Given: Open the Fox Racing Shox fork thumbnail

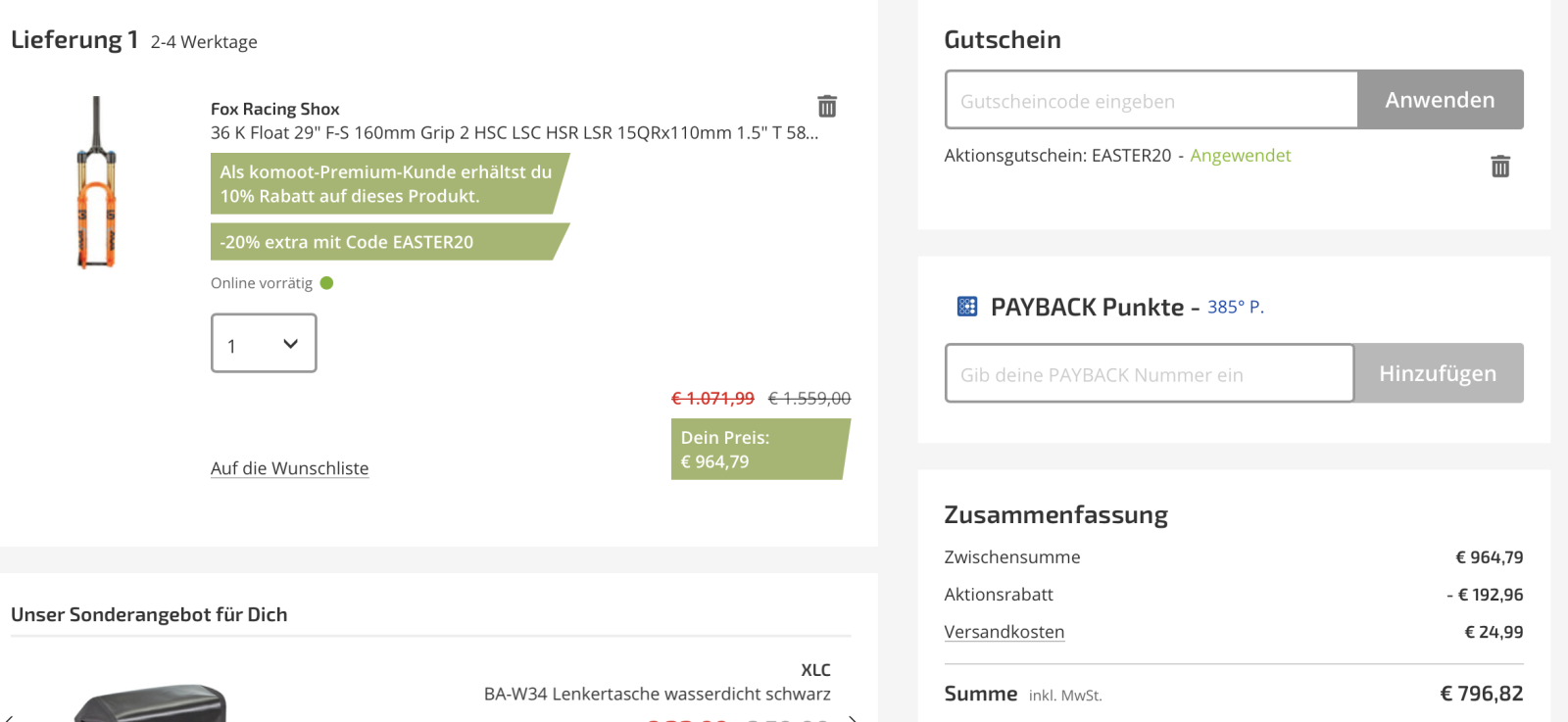Looking at the screenshot, I should pyautogui.click(x=97, y=182).
